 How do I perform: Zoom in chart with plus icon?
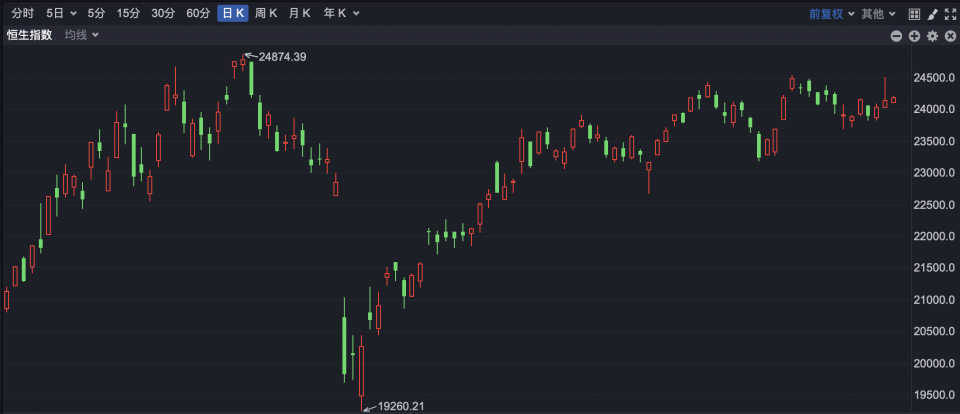click(x=914, y=36)
